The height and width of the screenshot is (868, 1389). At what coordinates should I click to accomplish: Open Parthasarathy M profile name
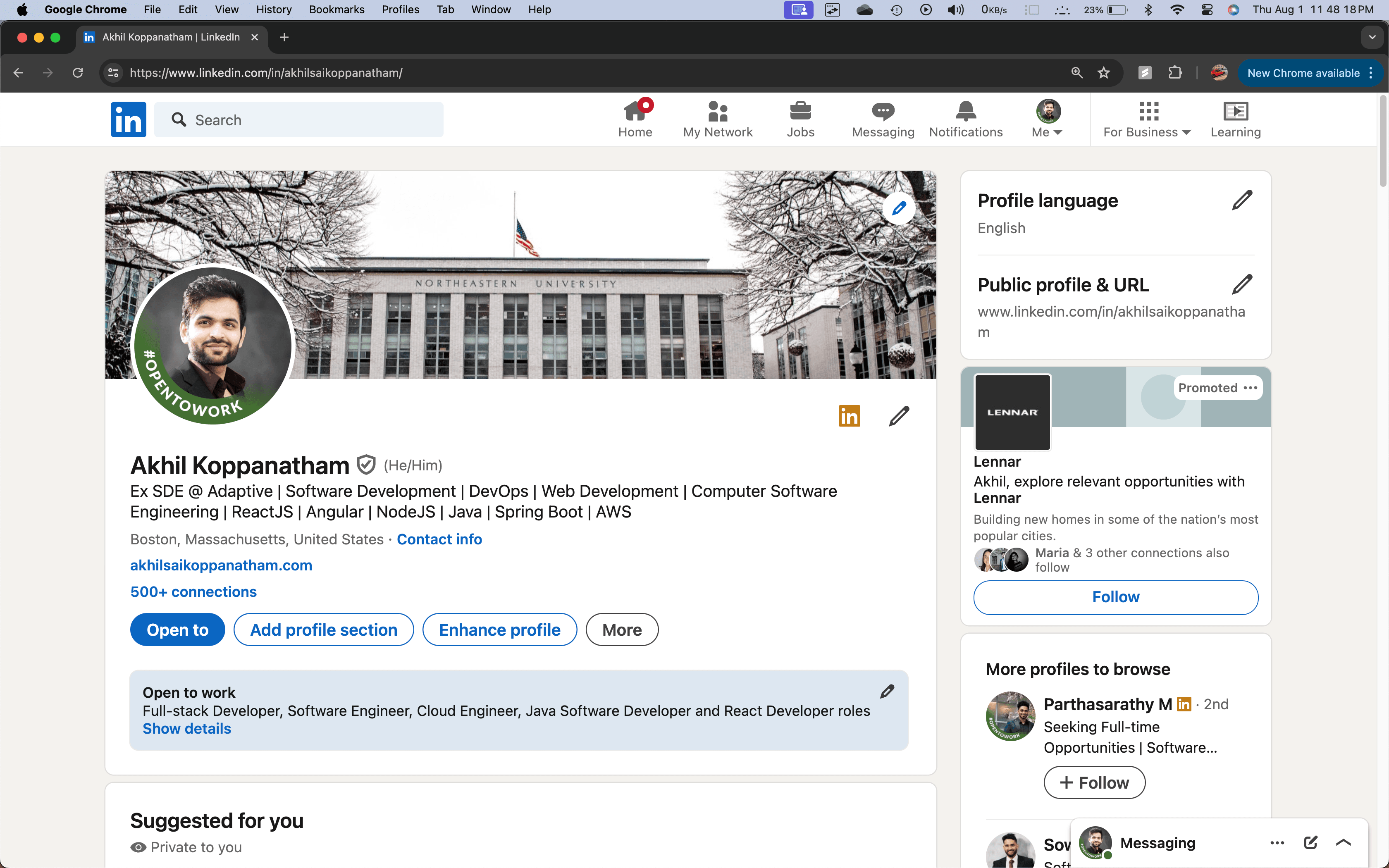coord(1107,704)
